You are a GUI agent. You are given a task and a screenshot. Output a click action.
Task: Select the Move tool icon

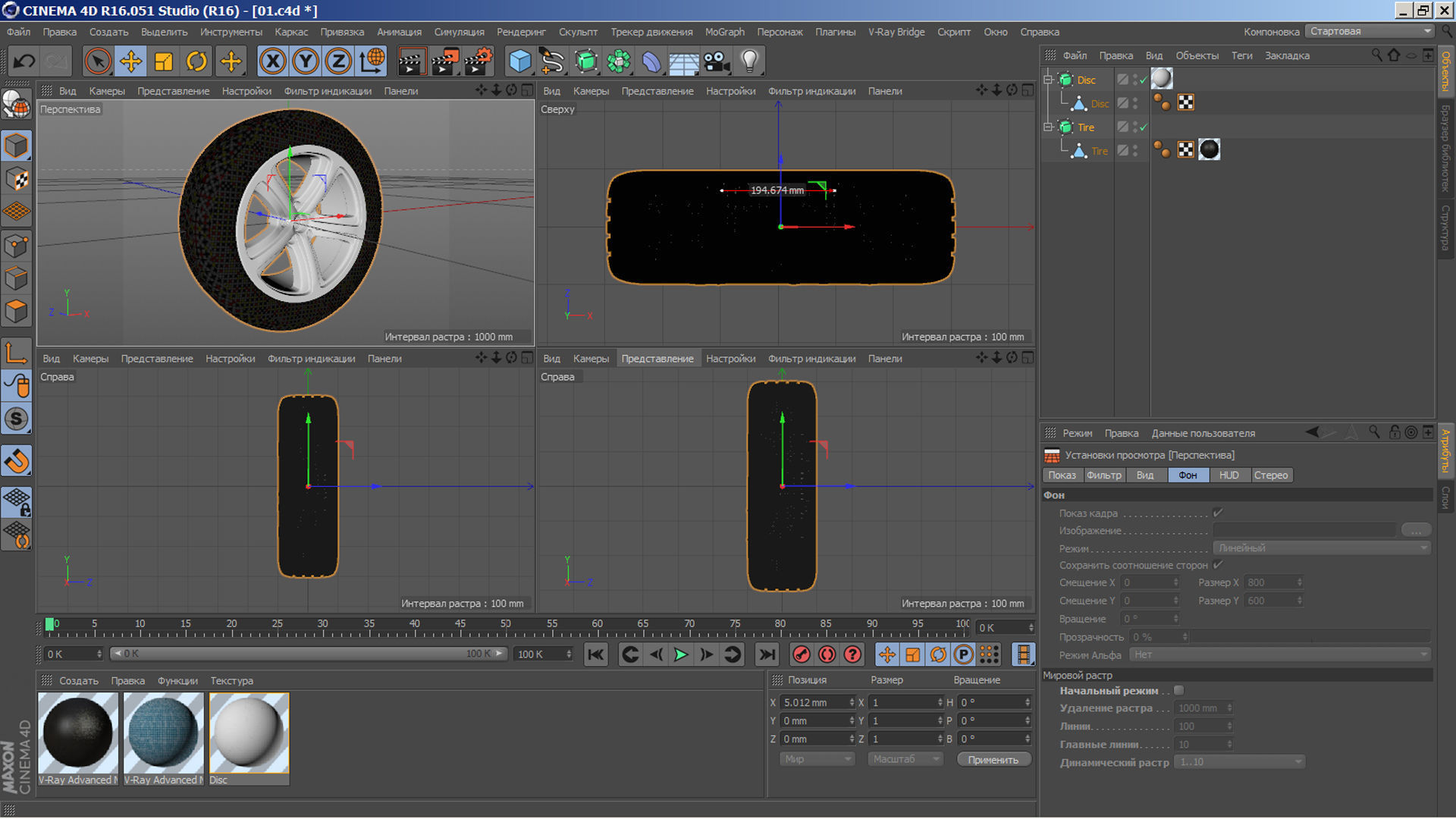pyautogui.click(x=130, y=61)
